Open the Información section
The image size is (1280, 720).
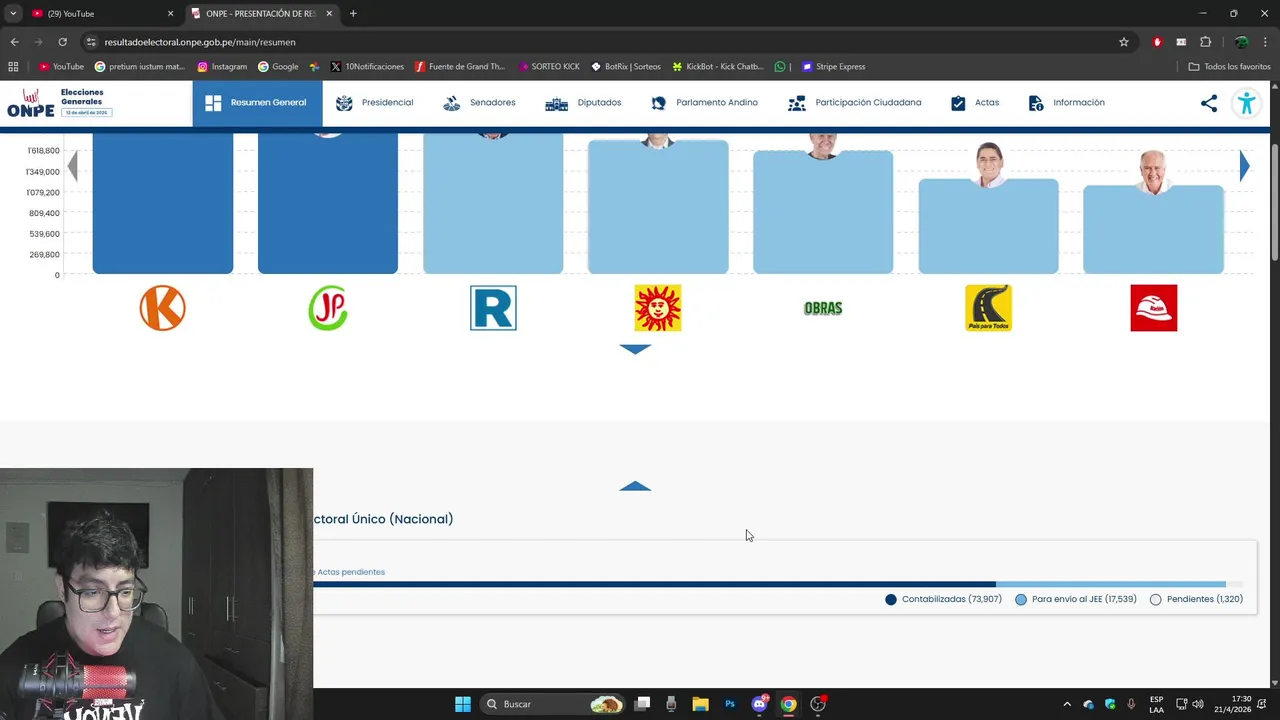pos(1066,103)
